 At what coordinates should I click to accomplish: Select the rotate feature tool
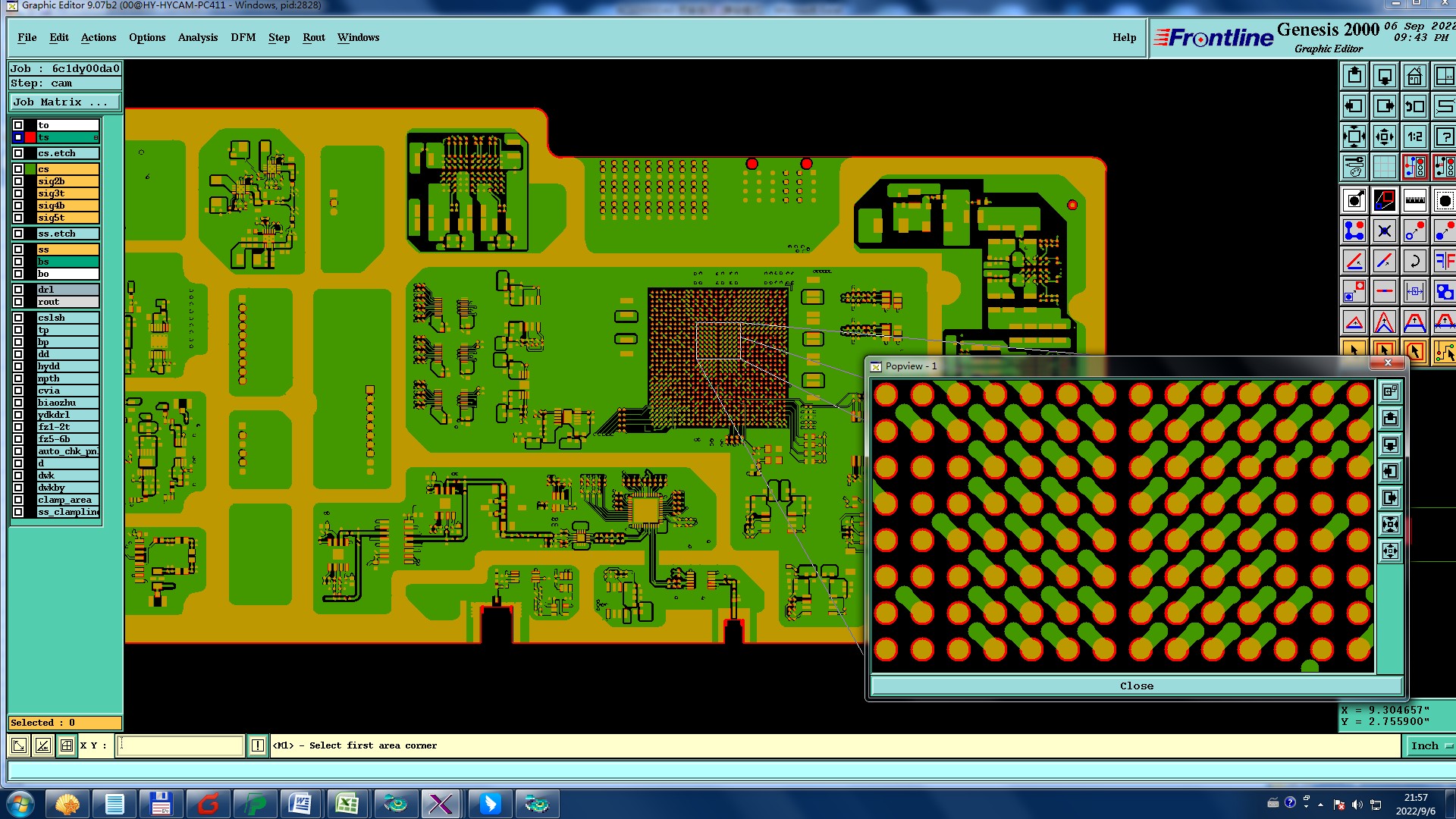pos(1414,262)
